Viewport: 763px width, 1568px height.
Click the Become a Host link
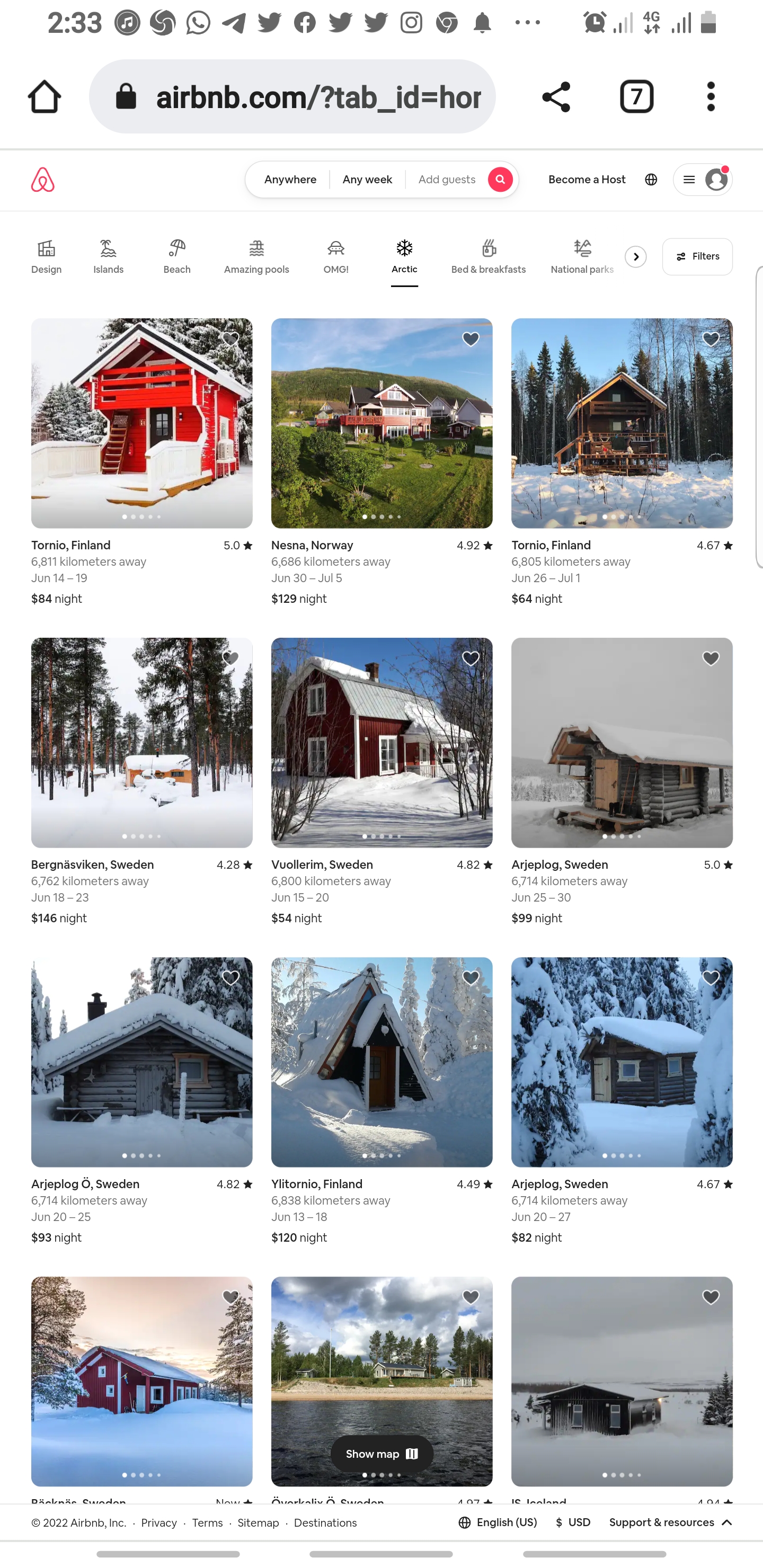coord(587,180)
